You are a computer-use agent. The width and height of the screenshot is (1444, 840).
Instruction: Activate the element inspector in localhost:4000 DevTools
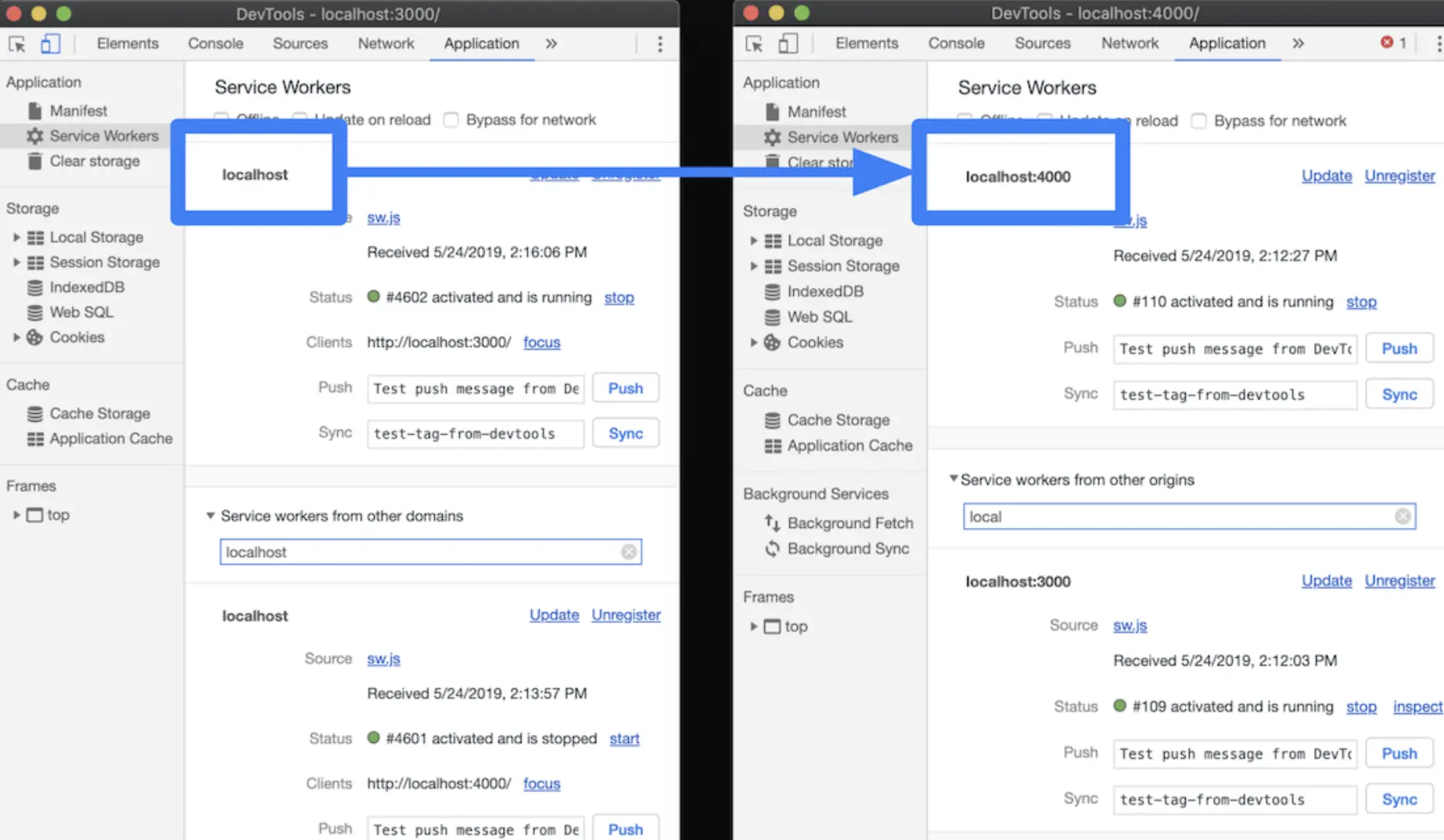[755, 44]
